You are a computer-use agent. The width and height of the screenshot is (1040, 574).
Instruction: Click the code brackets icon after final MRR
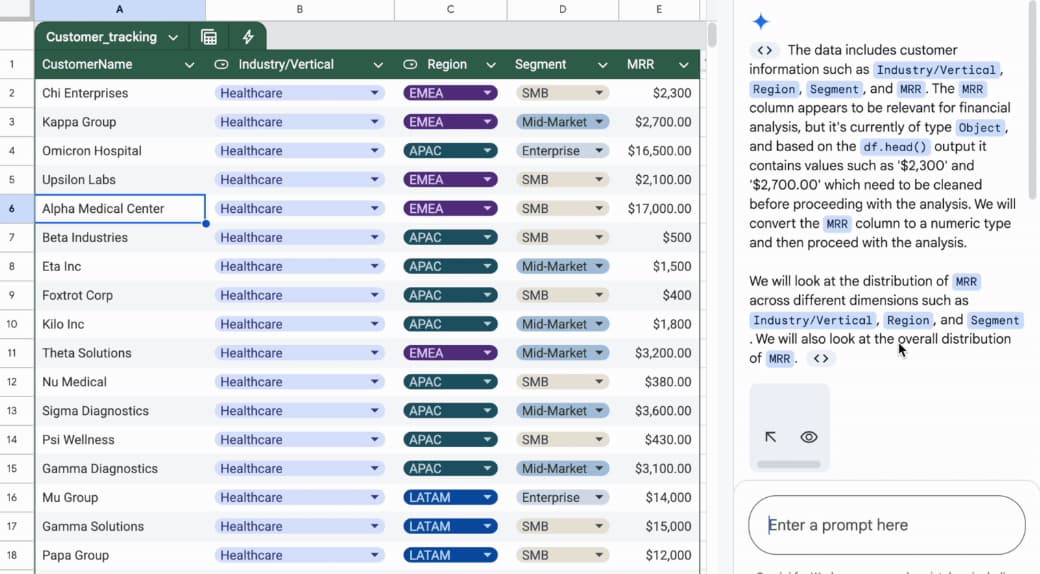(821, 358)
